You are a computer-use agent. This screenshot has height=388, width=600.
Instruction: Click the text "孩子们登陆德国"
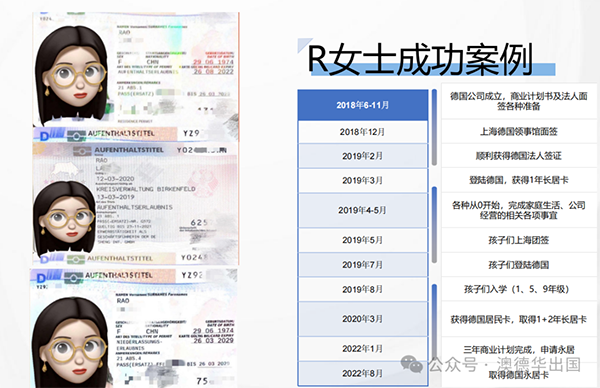coord(518,265)
